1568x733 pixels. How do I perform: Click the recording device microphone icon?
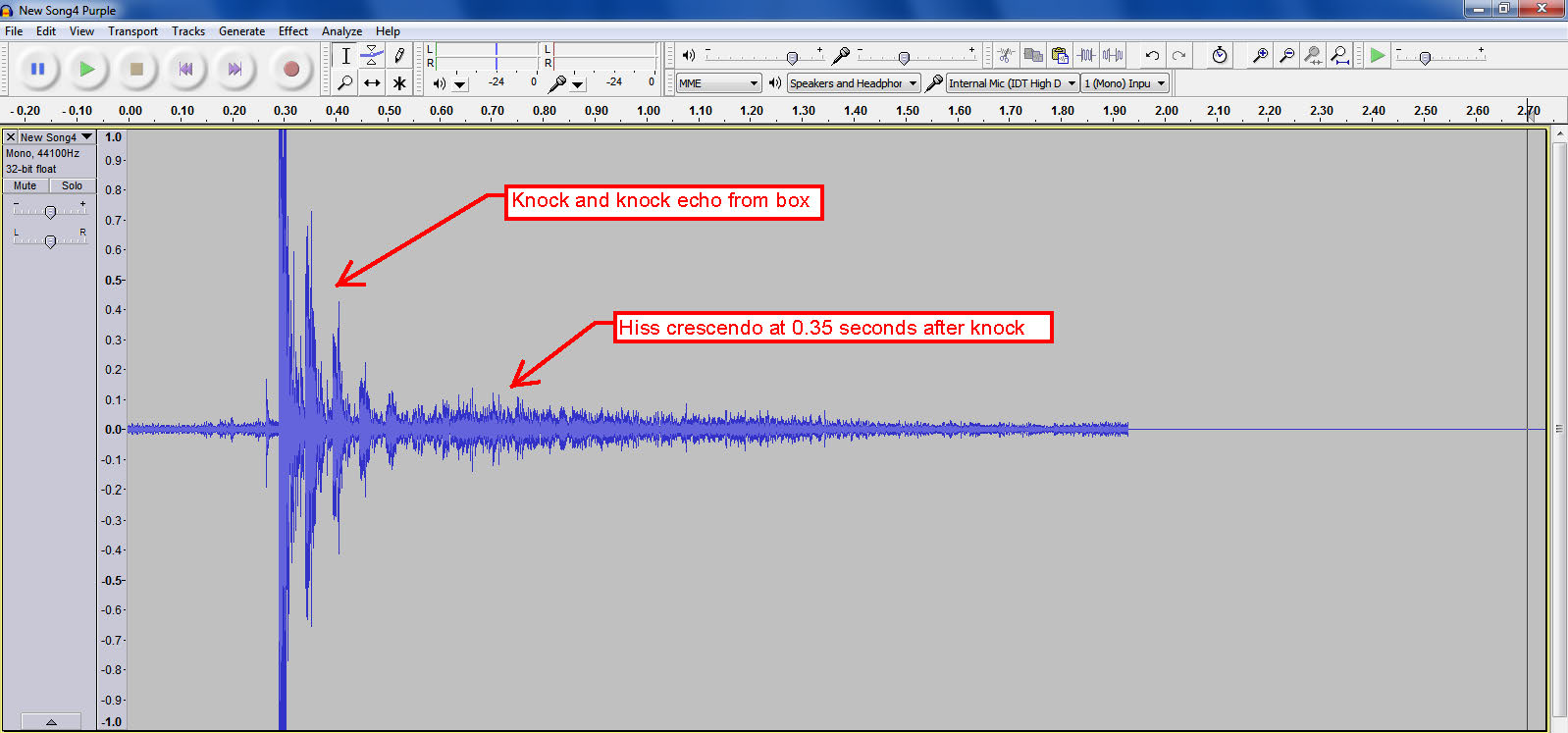point(934,83)
